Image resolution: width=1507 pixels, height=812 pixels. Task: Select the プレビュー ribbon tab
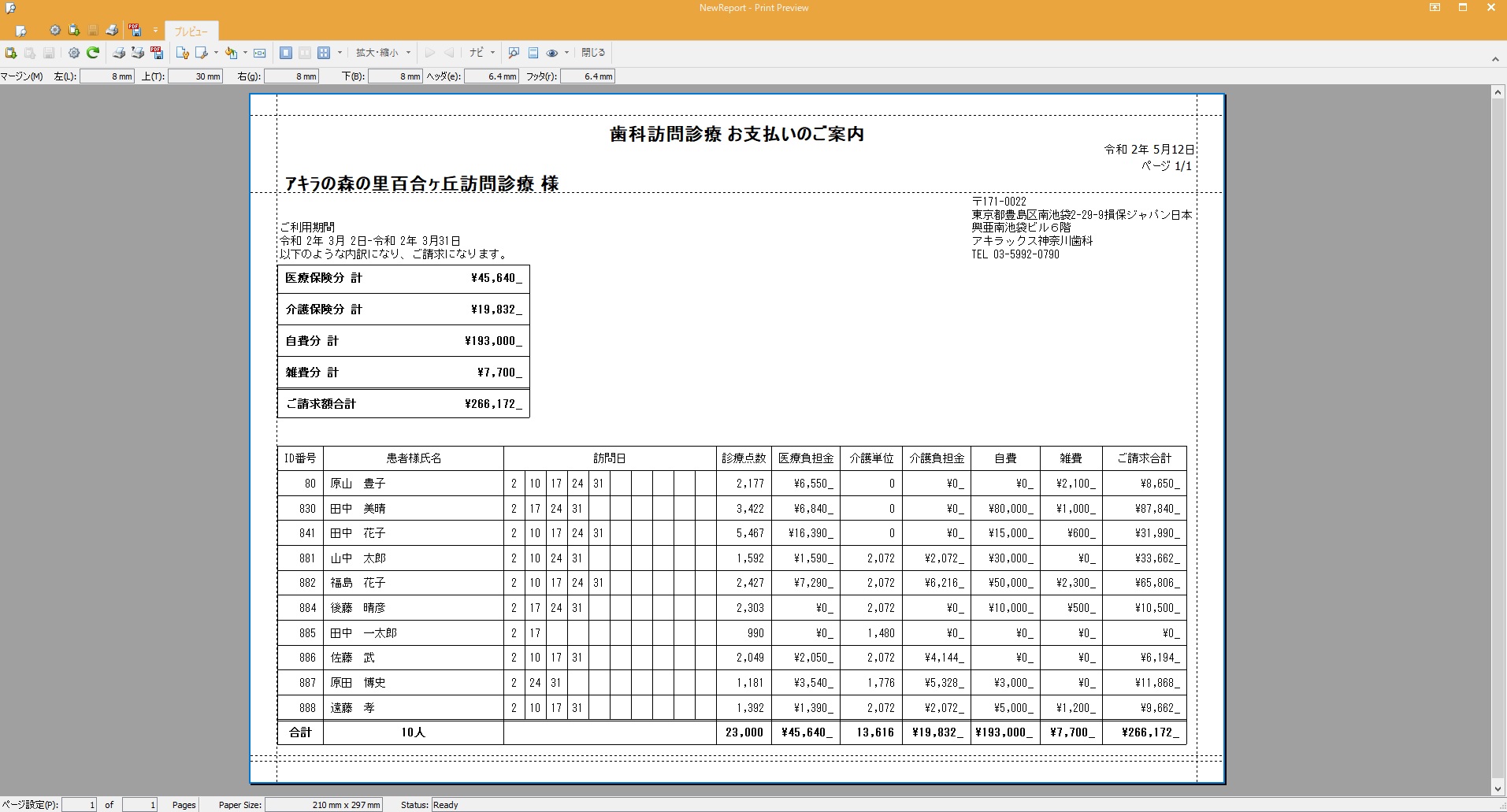click(191, 32)
